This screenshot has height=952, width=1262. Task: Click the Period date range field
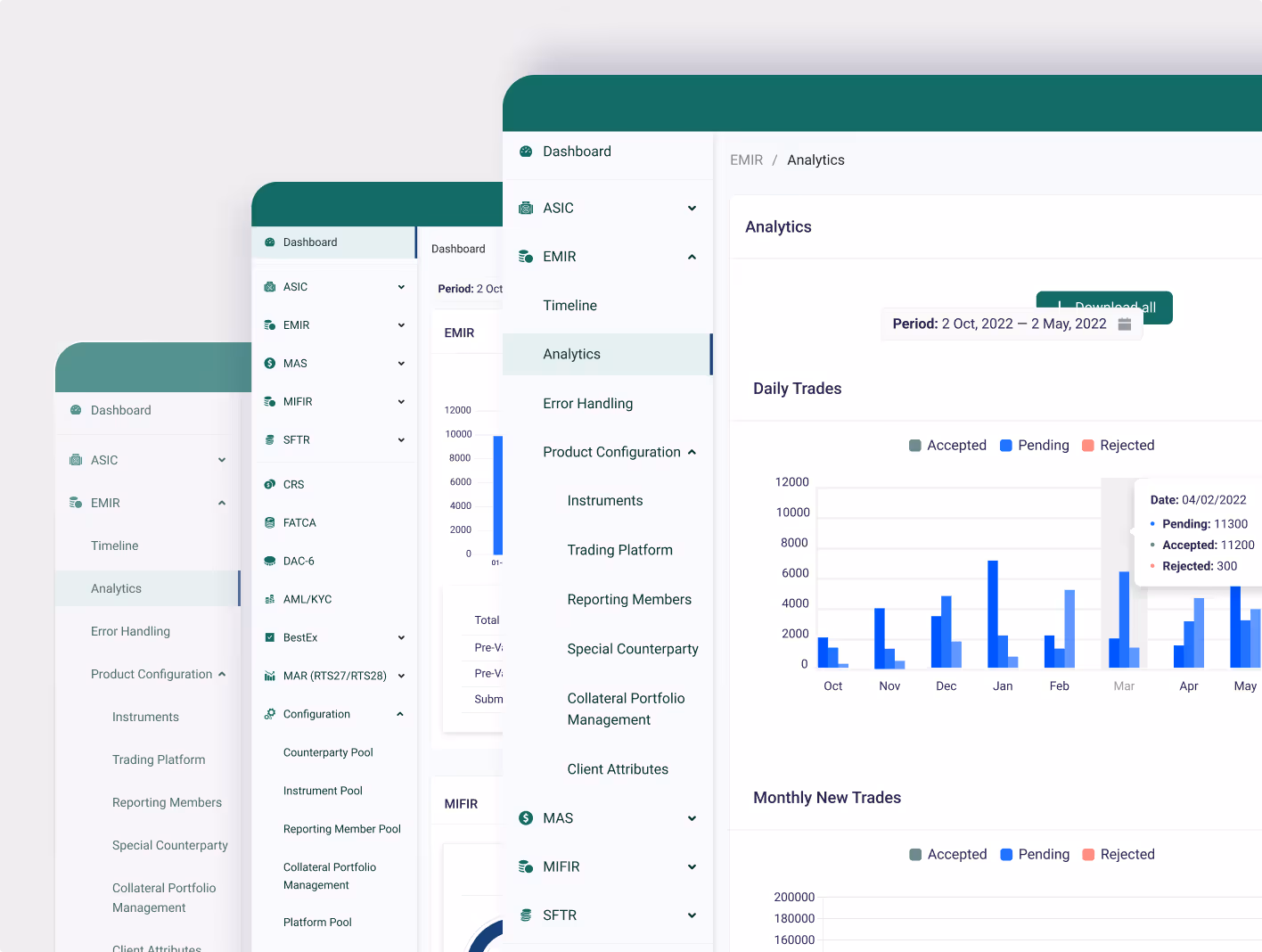click(1012, 324)
